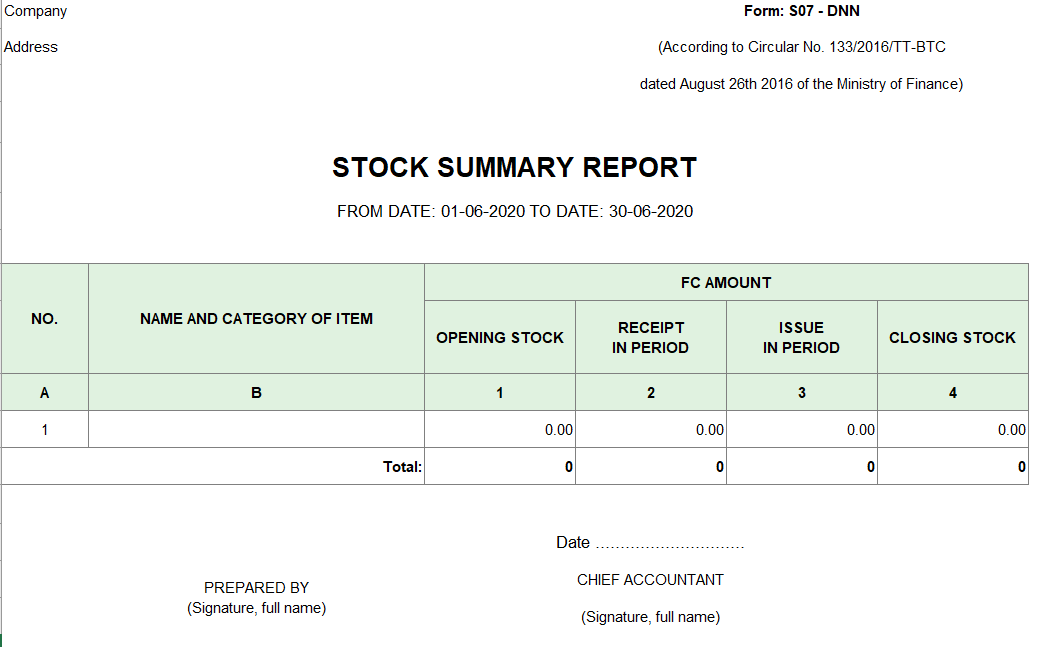Image resolution: width=1046 pixels, height=647 pixels.
Task: Select the STOCK SUMMARY REPORT title
Action: pos(514,167)
